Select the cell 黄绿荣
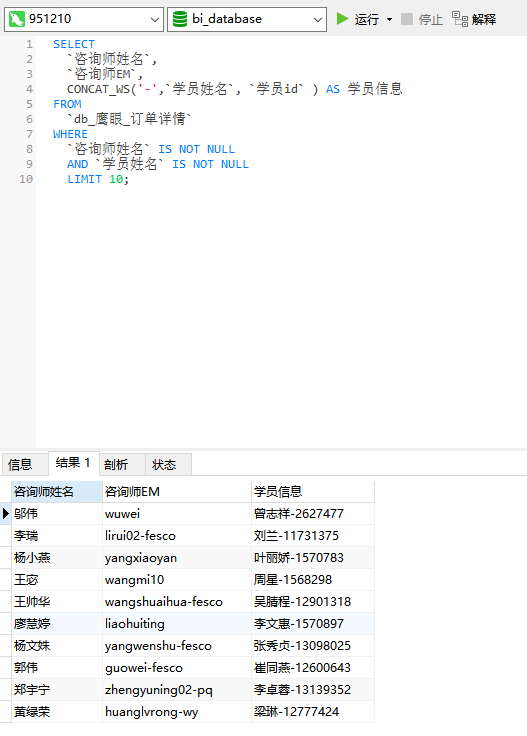 click(57, 712)
